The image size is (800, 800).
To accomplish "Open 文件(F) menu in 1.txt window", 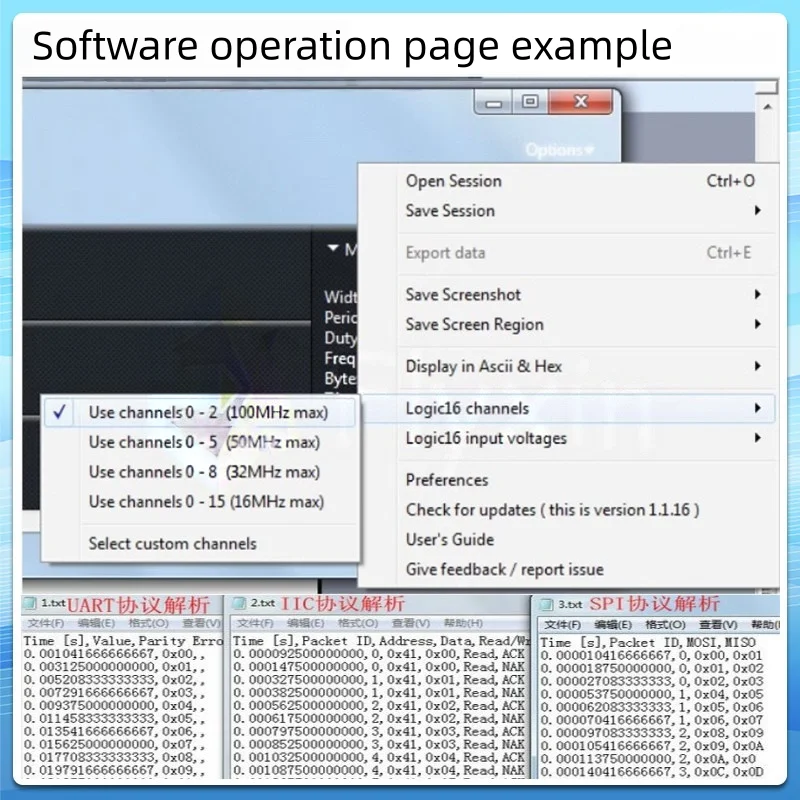I will (46, 623).
